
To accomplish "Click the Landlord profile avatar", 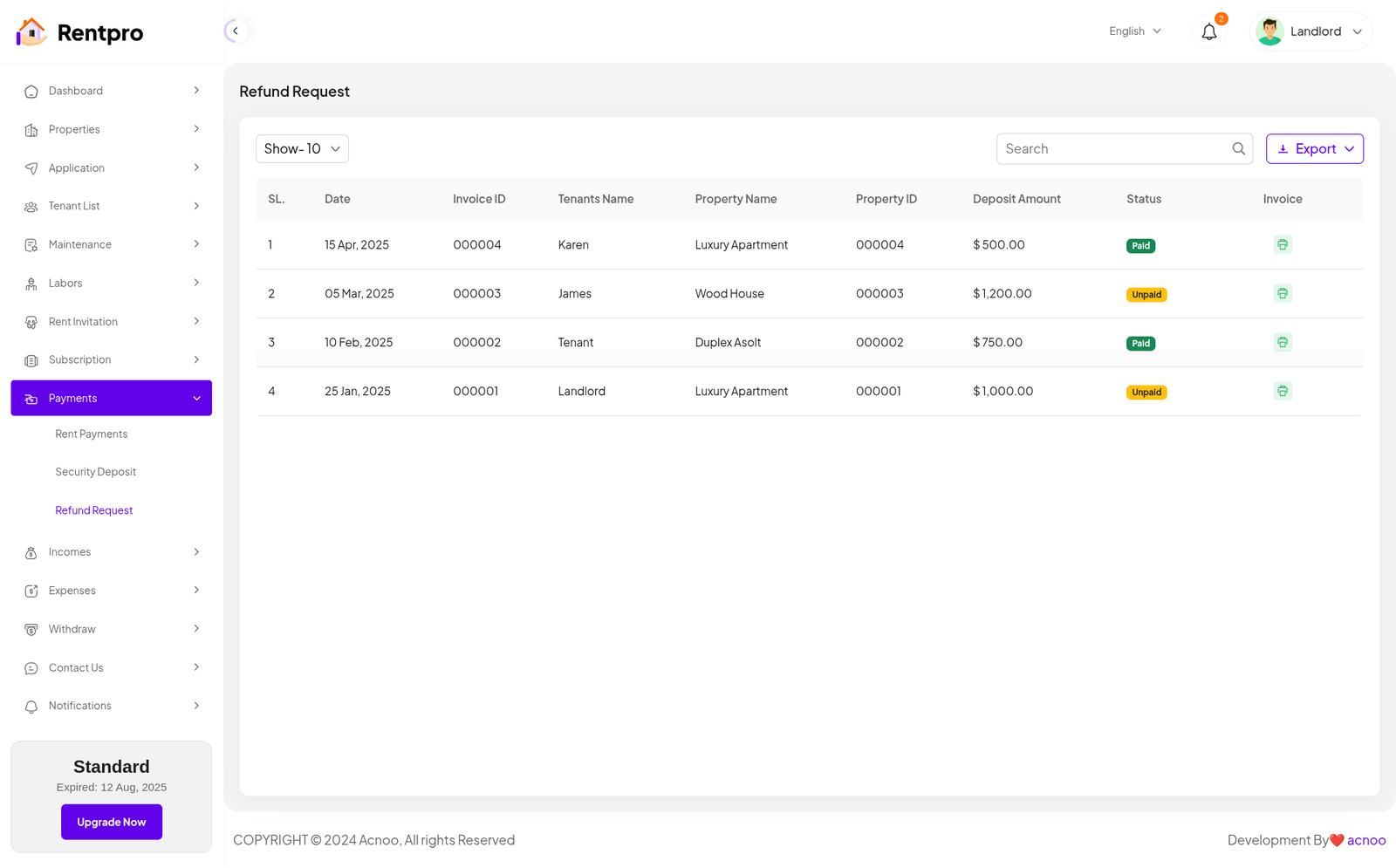I will pos(1269,32).
